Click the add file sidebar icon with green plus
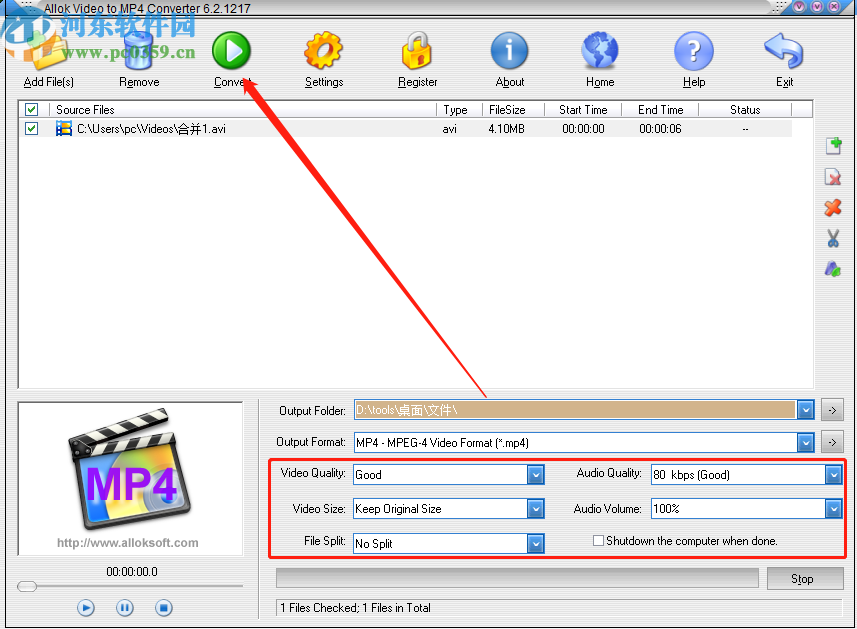Viewport: 857px width, 629px height. (x=833, y=146)
